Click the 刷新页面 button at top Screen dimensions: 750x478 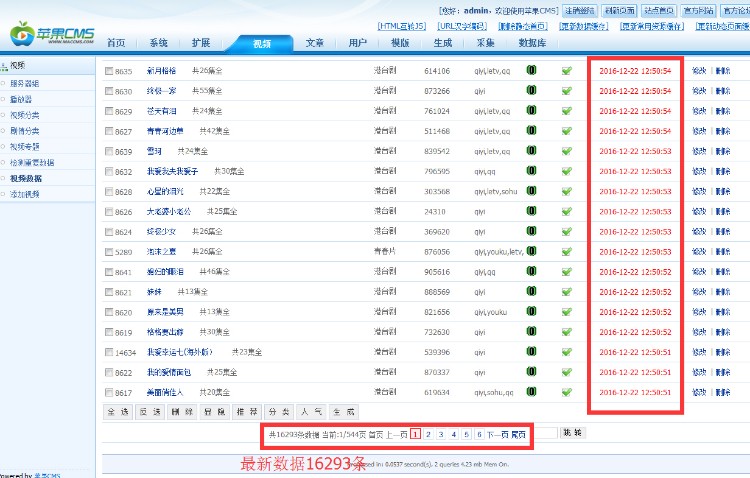[619, 11]
